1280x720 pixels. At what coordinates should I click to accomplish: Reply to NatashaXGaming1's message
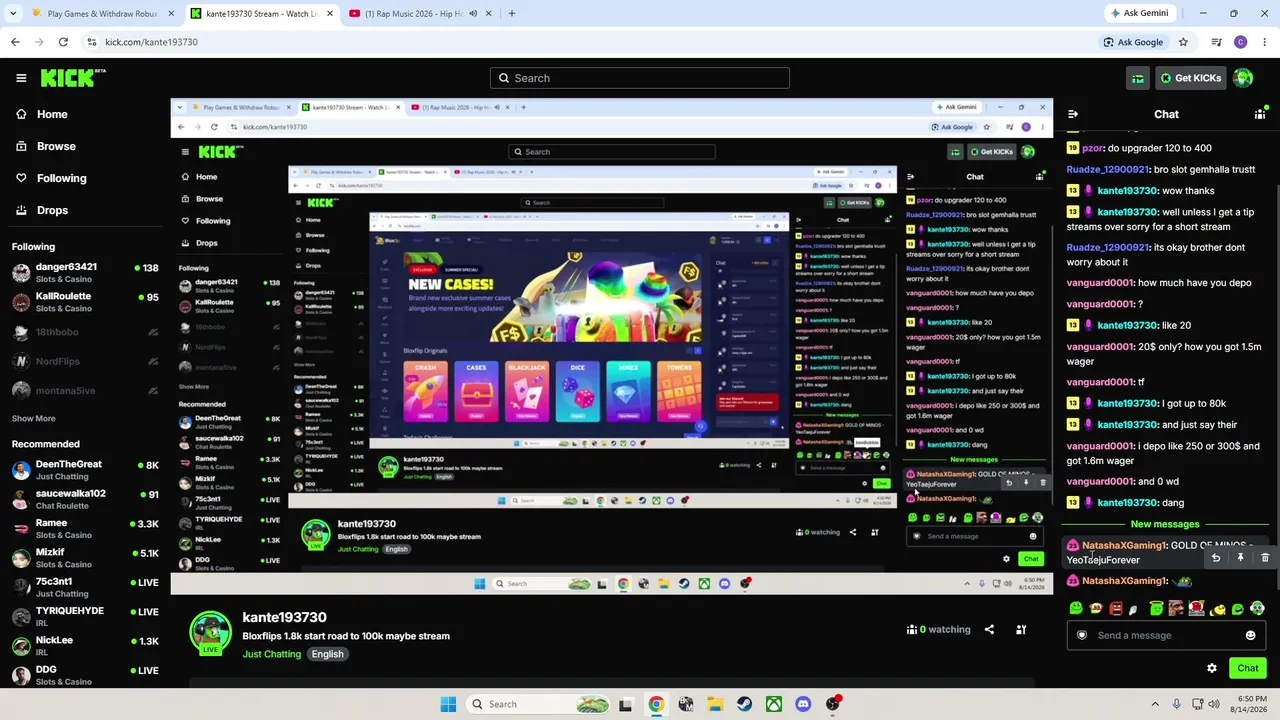point(1216,558)
